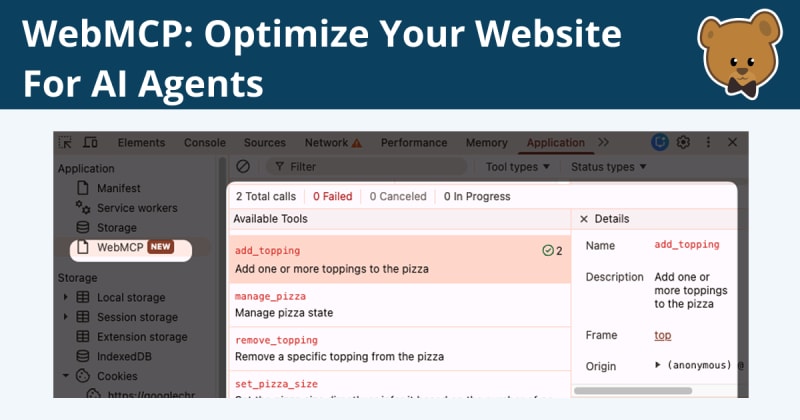Toggle the device toolbar icon
Image resolution: width=800 pixels, height=420 pixels.
click(90, 142)
